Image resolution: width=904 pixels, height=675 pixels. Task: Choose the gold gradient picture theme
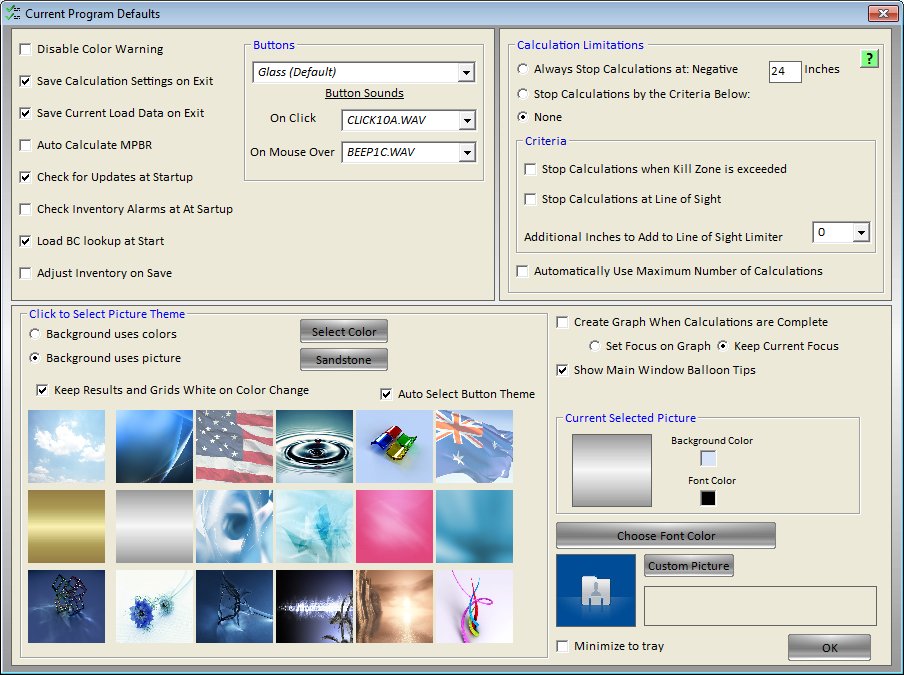66,526
